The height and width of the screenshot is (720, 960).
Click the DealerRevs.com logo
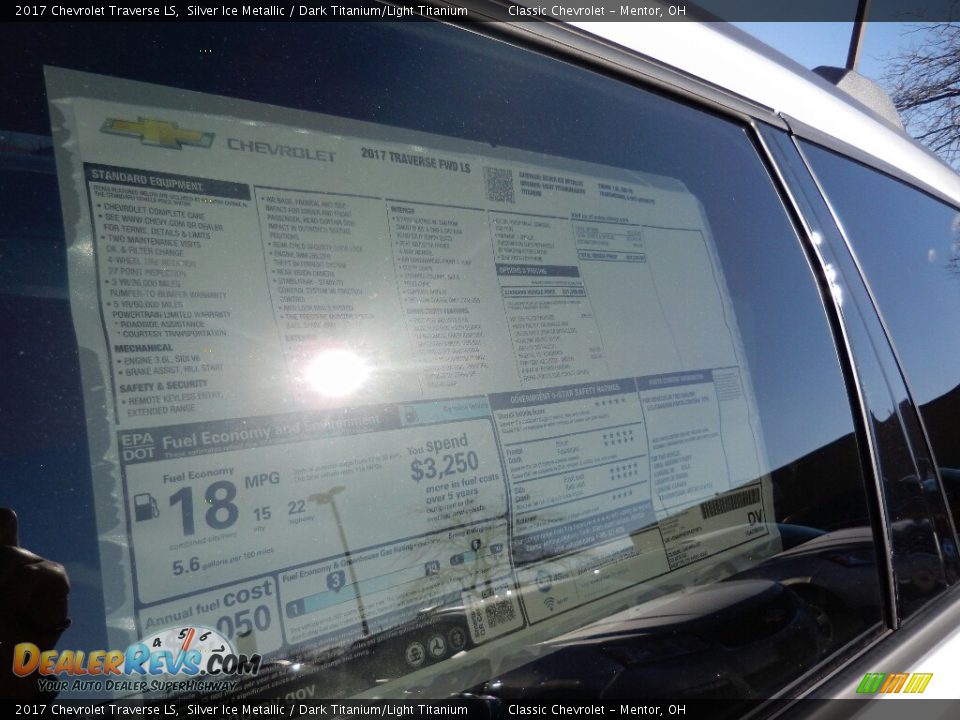point(136,660)
